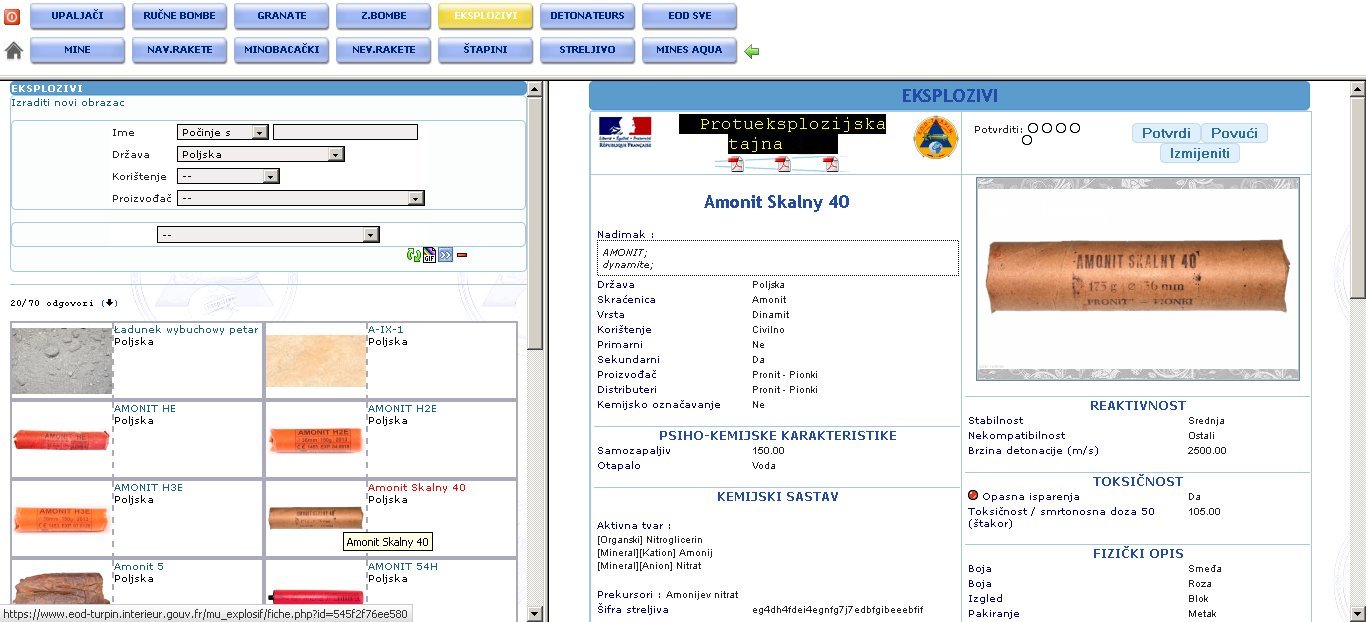Open the unlabeled dropdown below Proizvođač

click(268, 234)
